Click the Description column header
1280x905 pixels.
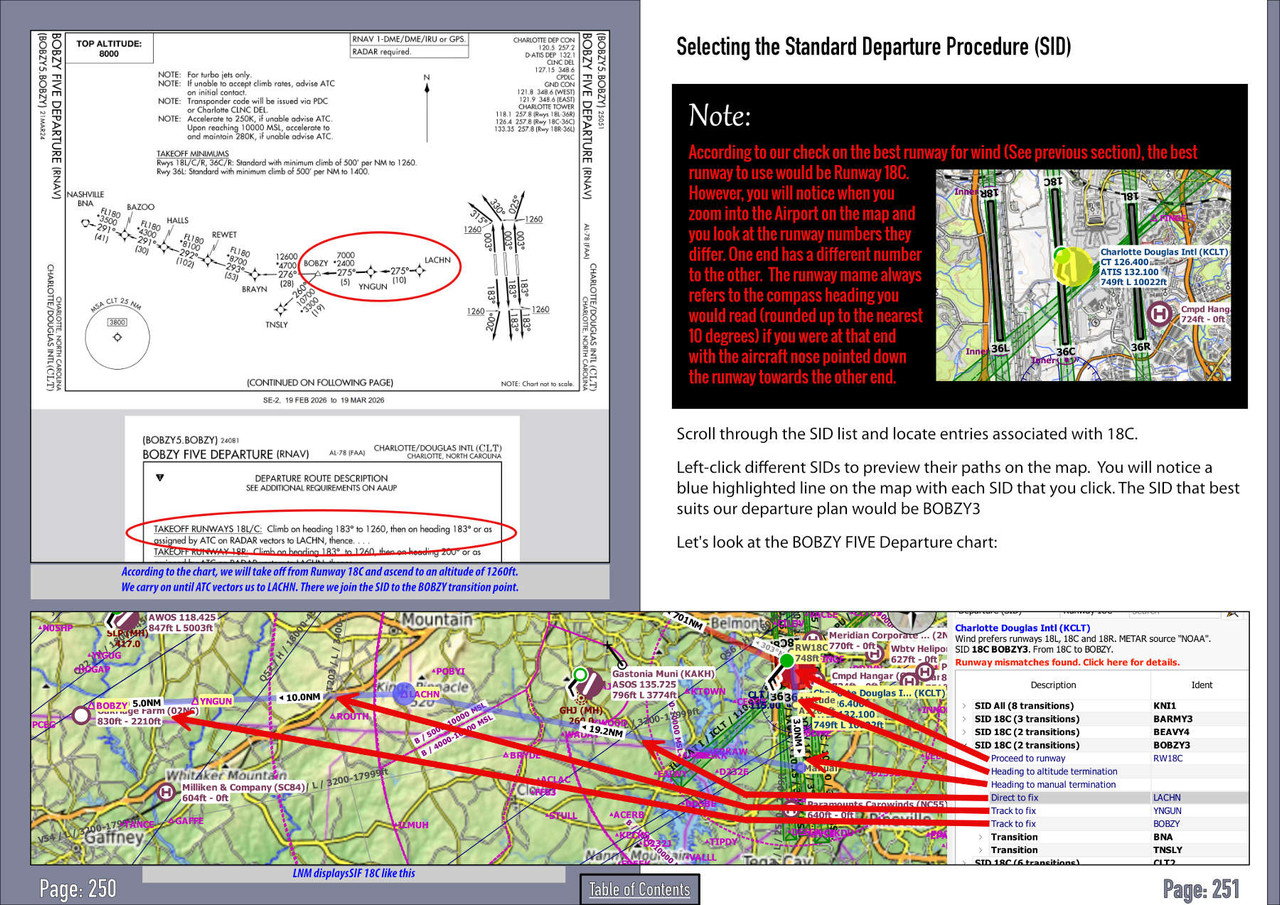pyautogui.click(x=1053, y=685)
